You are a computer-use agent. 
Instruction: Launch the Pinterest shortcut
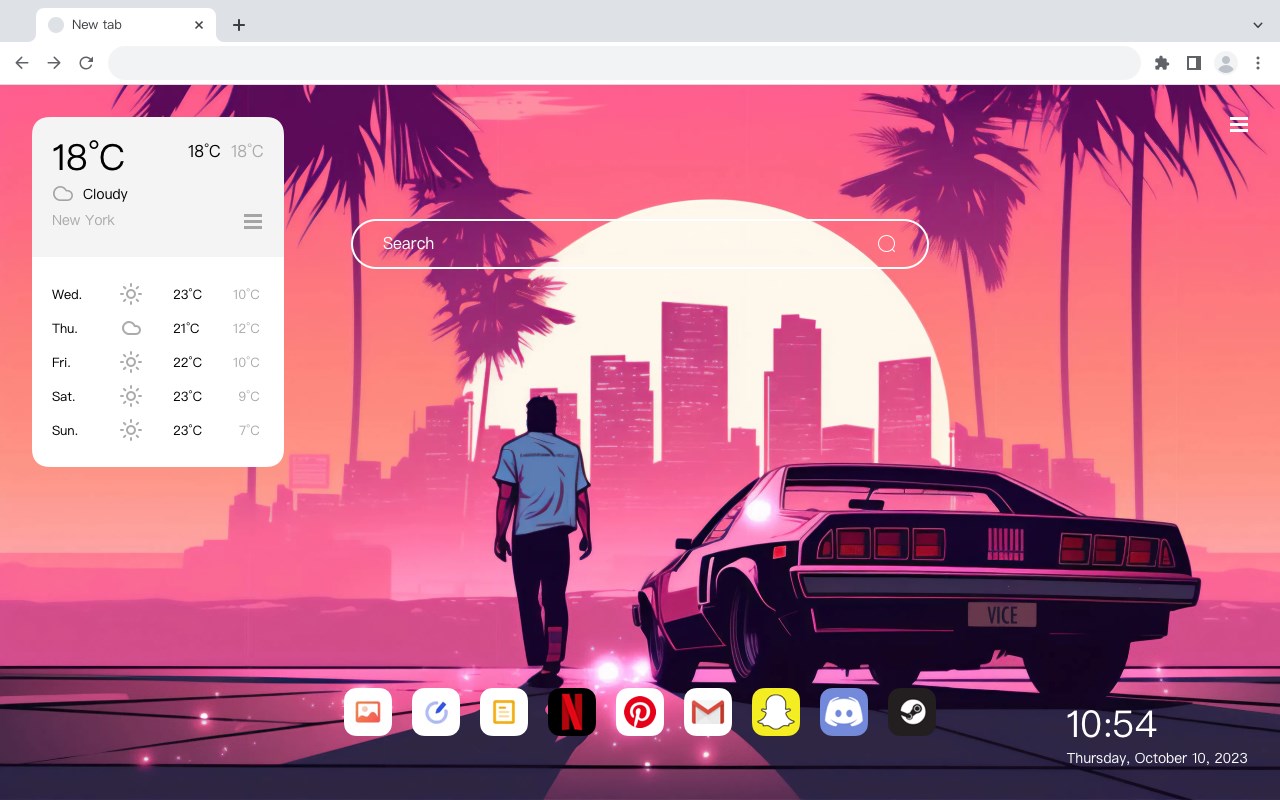point(640,712)
